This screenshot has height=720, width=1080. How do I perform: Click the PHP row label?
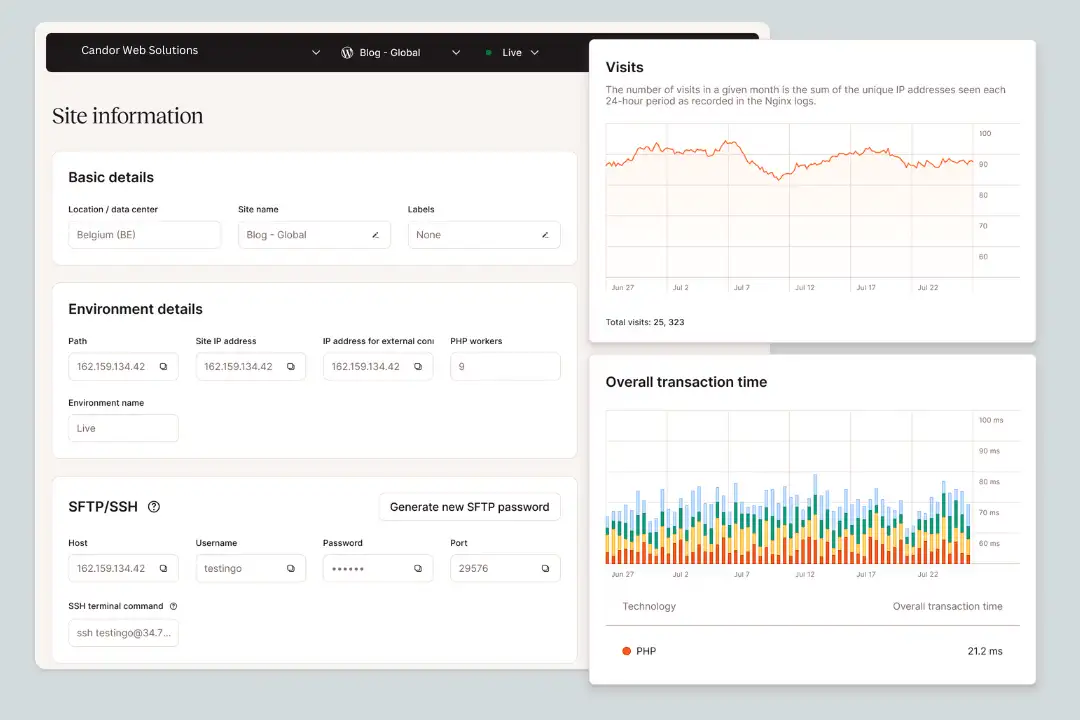(646, 651)
